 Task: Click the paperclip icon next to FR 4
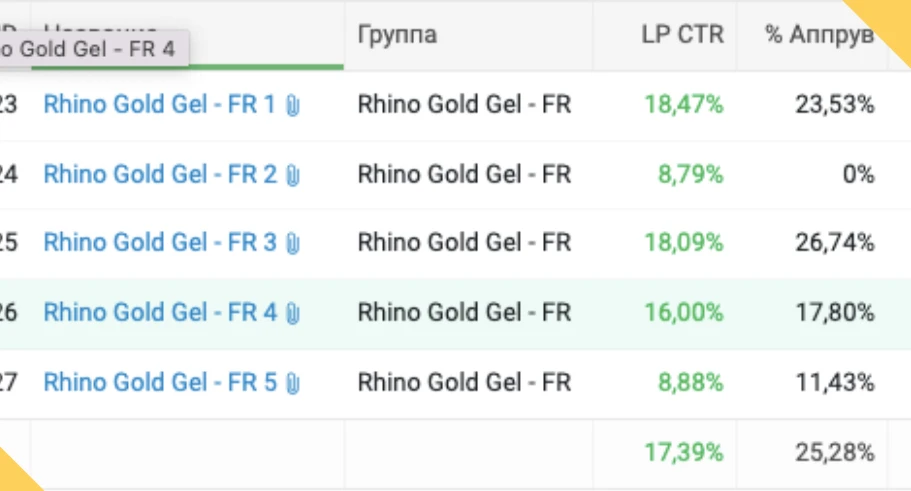point(293,313)
